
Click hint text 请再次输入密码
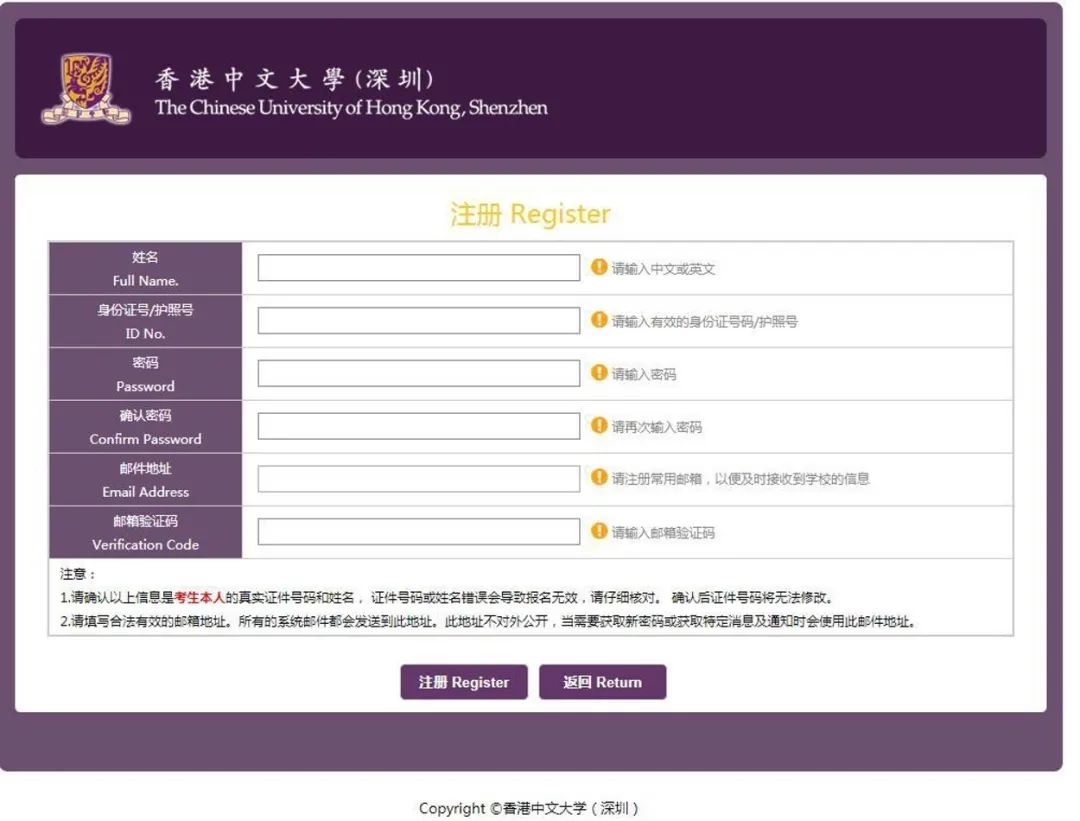point(657,427)
